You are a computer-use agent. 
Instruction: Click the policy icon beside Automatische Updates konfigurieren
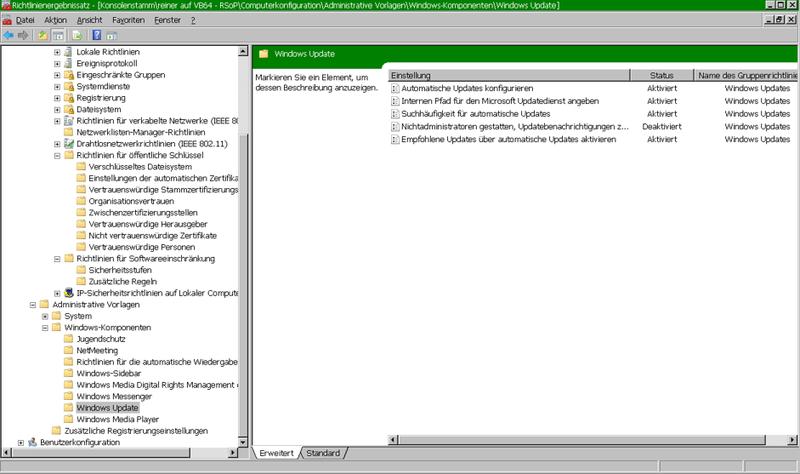tap(395, 88)
